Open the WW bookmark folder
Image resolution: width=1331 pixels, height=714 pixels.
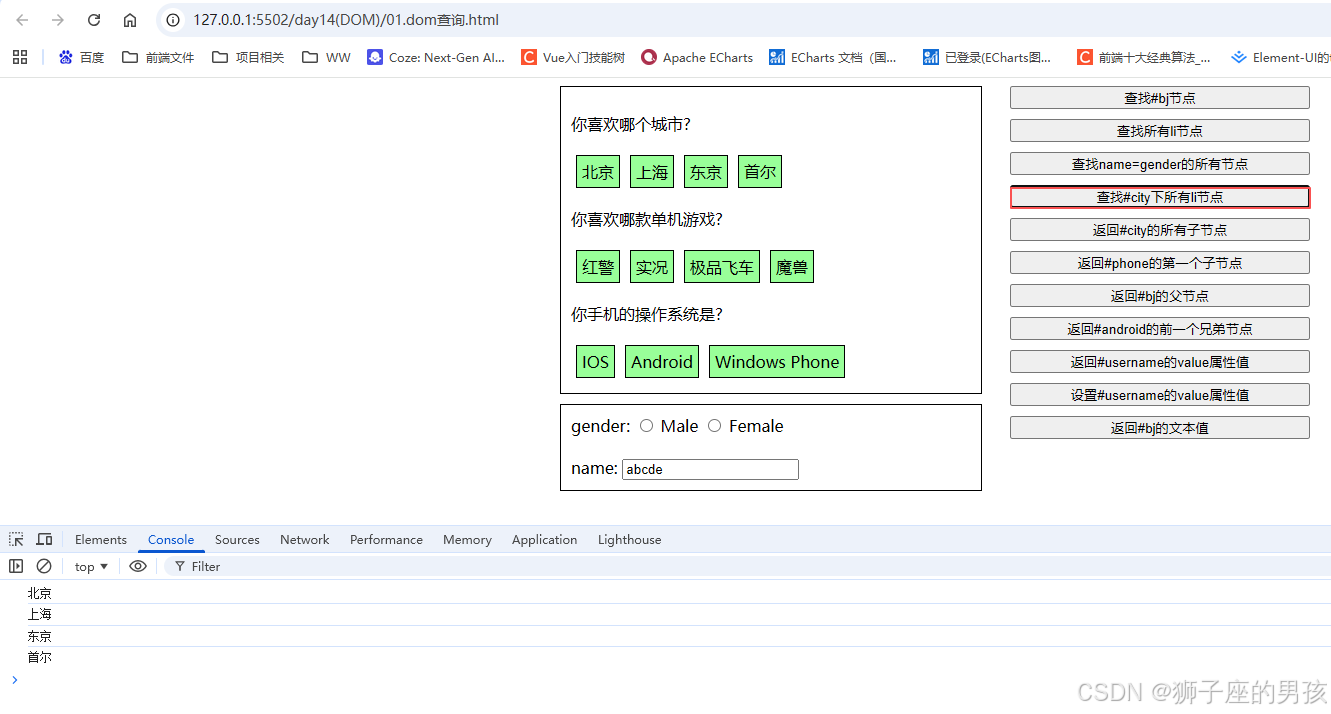(326, 57)
